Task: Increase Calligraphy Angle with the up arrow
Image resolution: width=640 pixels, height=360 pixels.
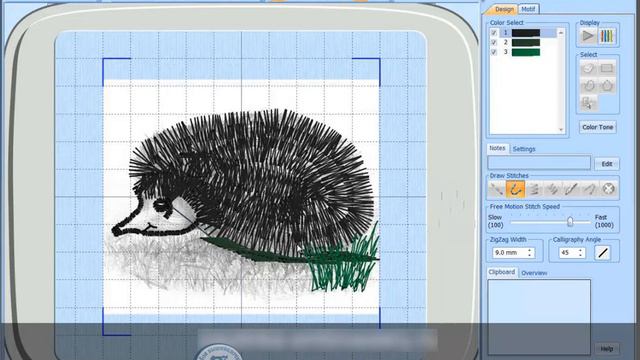Action: (580, 250)
